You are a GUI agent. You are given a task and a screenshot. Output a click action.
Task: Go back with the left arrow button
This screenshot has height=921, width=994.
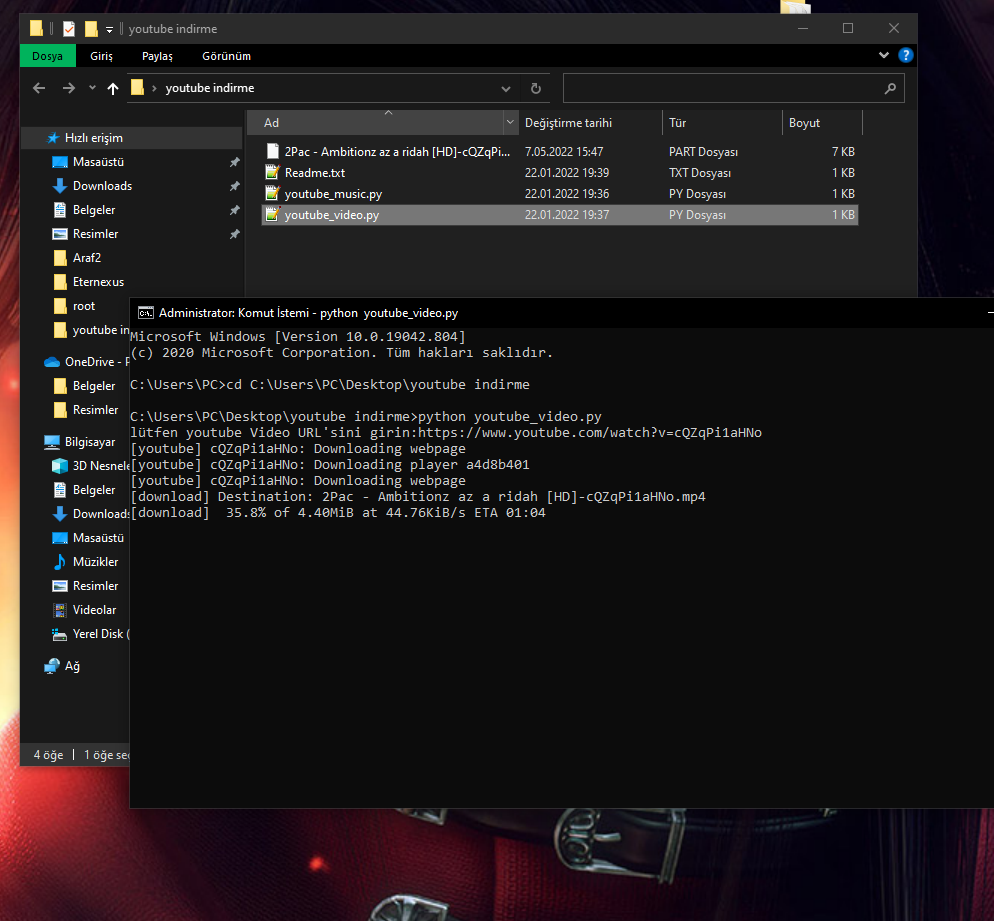coord(39,88)
